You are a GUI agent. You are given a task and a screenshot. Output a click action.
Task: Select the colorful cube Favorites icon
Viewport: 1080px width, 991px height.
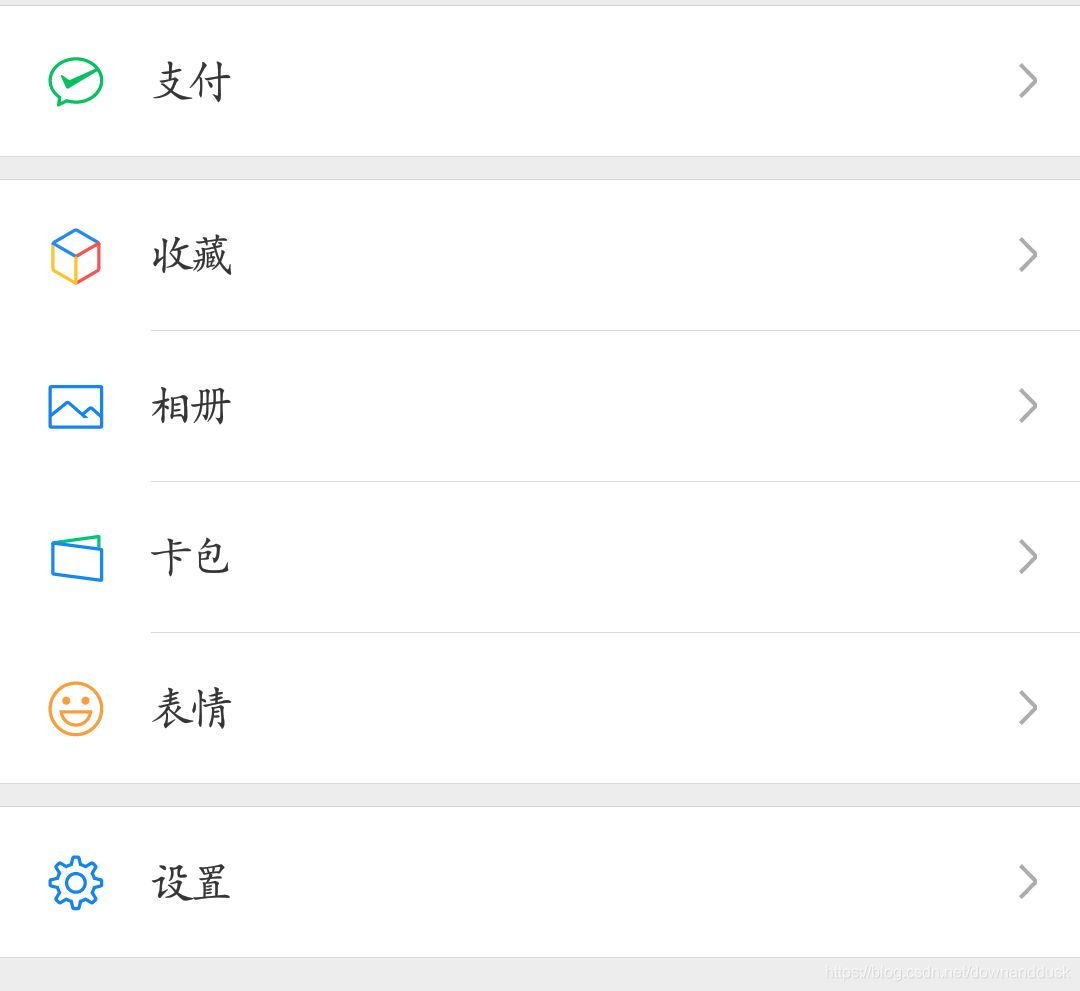pos(75,256)
